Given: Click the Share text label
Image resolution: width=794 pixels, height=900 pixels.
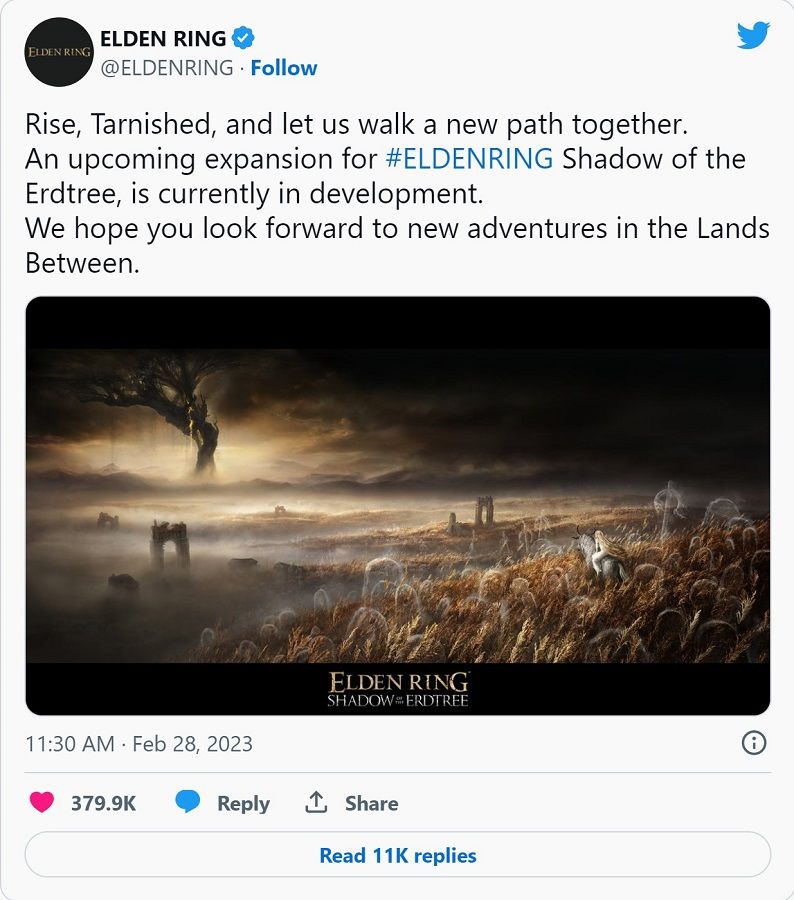Looking at the screenshot, I should pos(371,803).
